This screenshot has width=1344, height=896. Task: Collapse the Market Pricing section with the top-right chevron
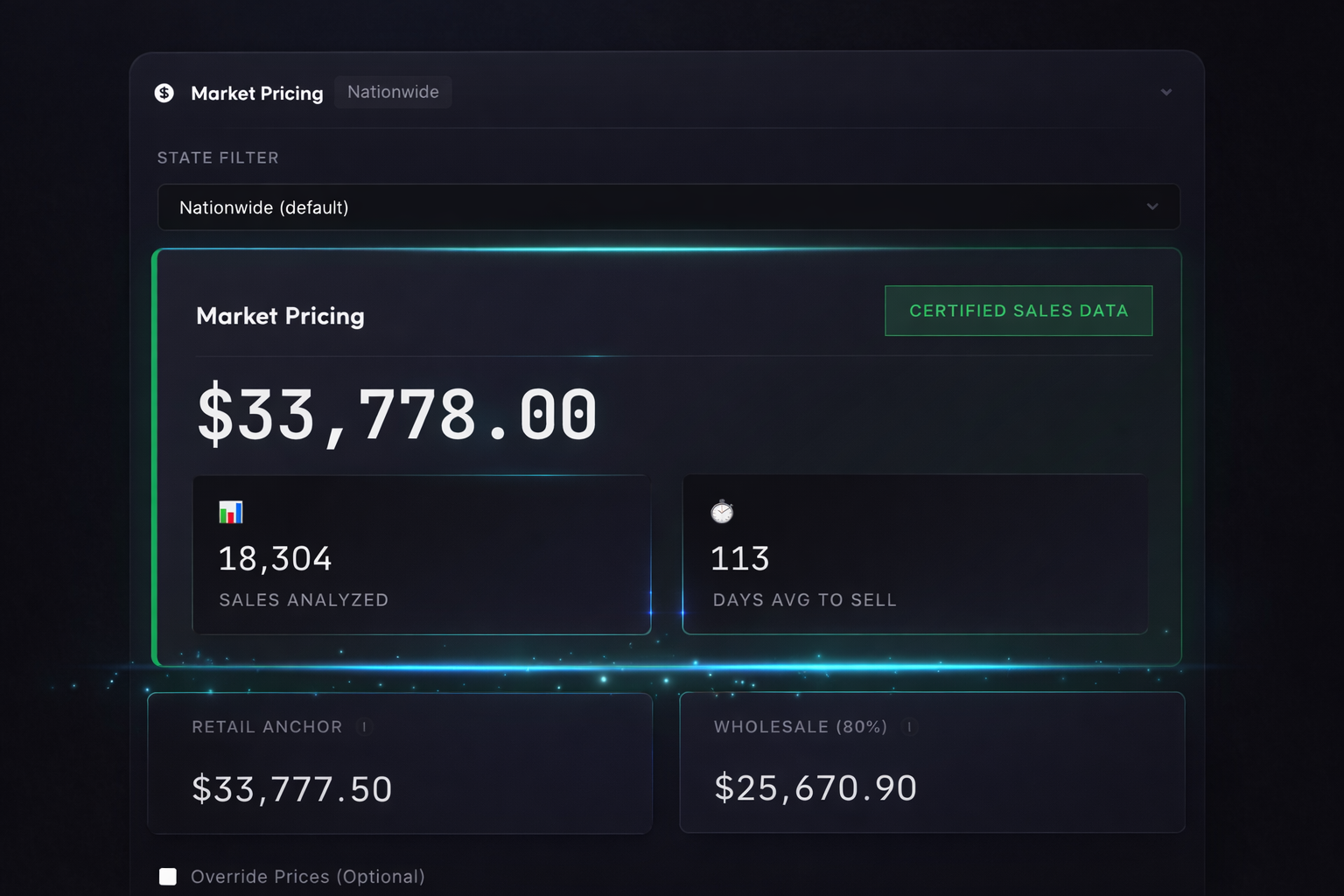pos(1166,92)
